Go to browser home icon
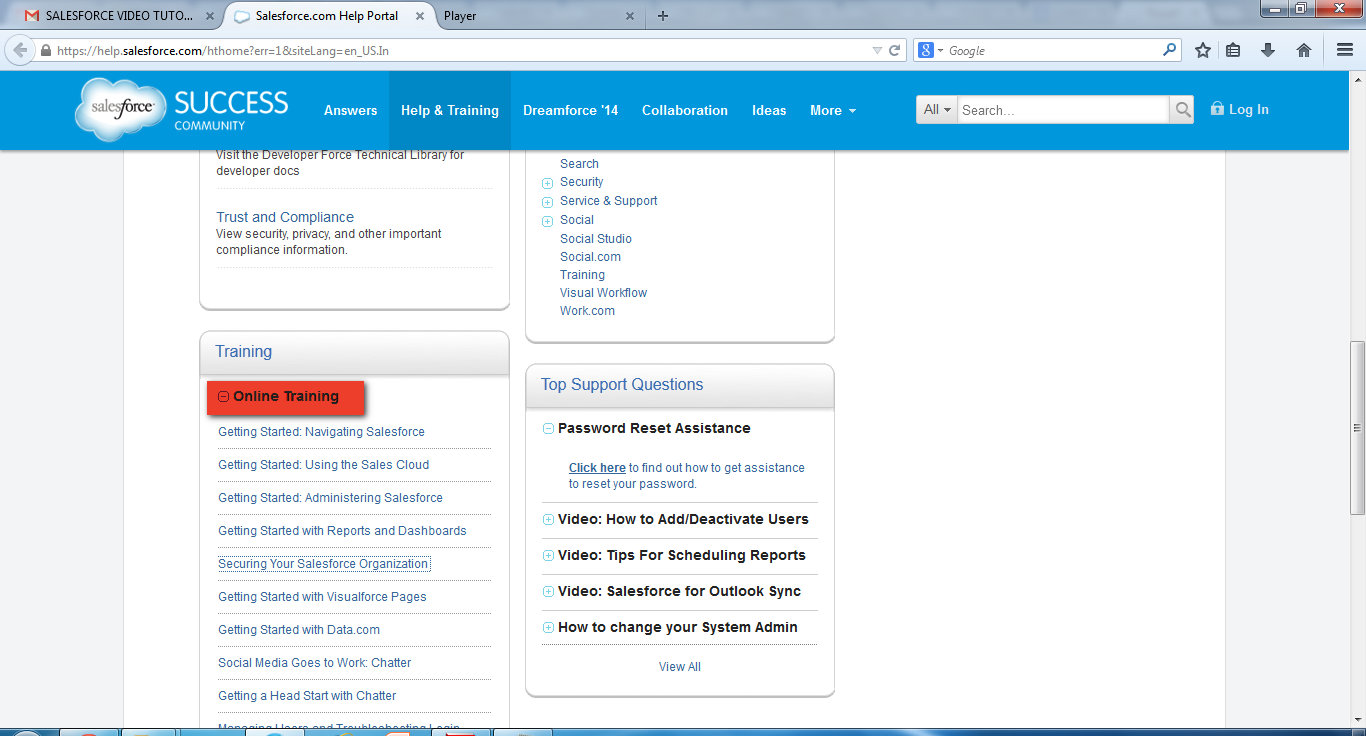Viewport: 1366px width, 736px height. pyautogui.click(x=1304, y=50)
